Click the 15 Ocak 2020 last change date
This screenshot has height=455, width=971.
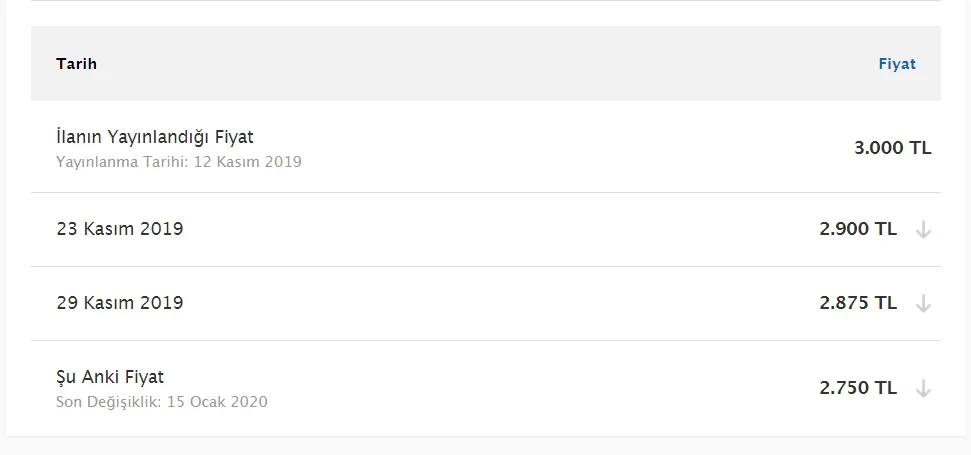click(217, 402)
